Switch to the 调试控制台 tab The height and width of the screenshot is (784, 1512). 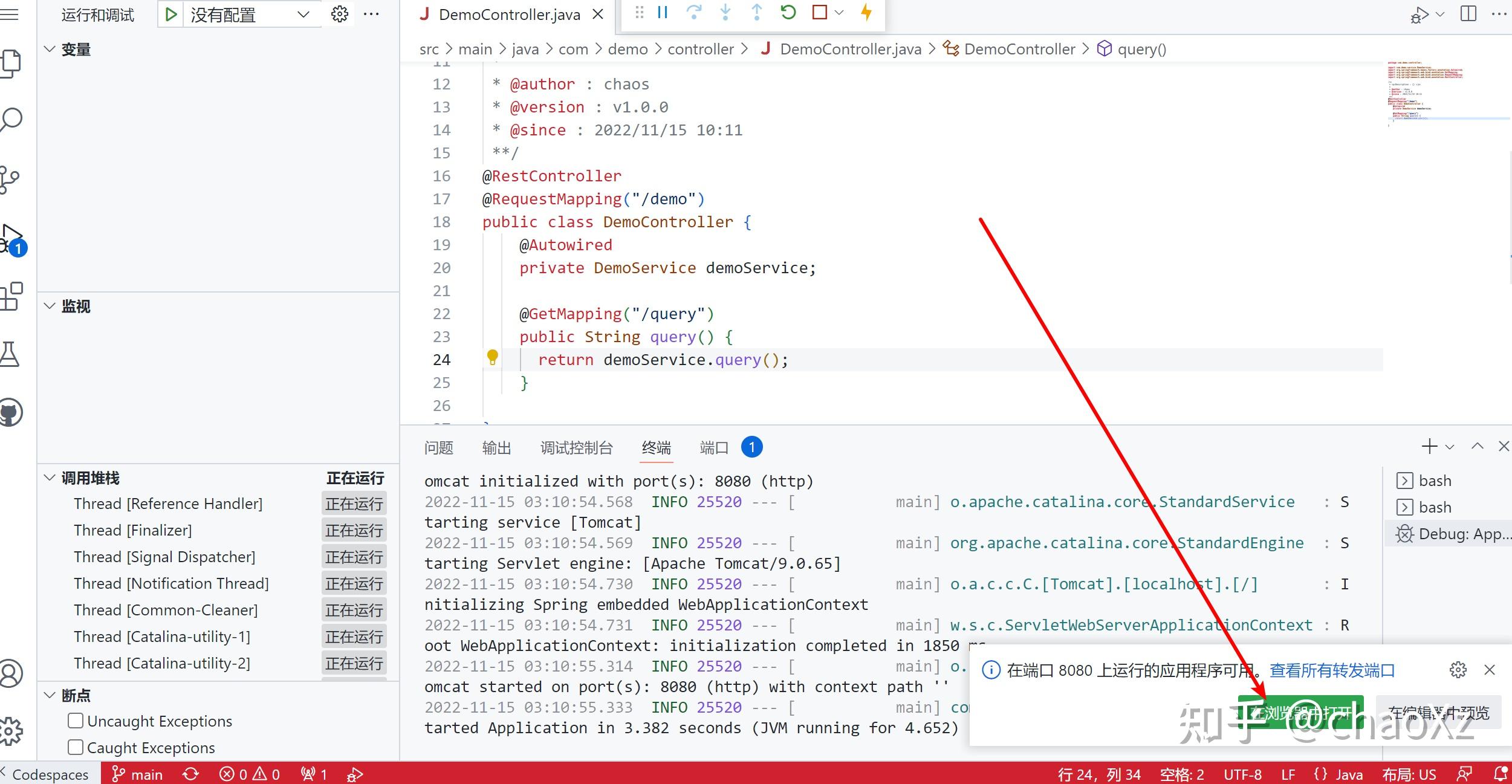[x=576, y=447]
